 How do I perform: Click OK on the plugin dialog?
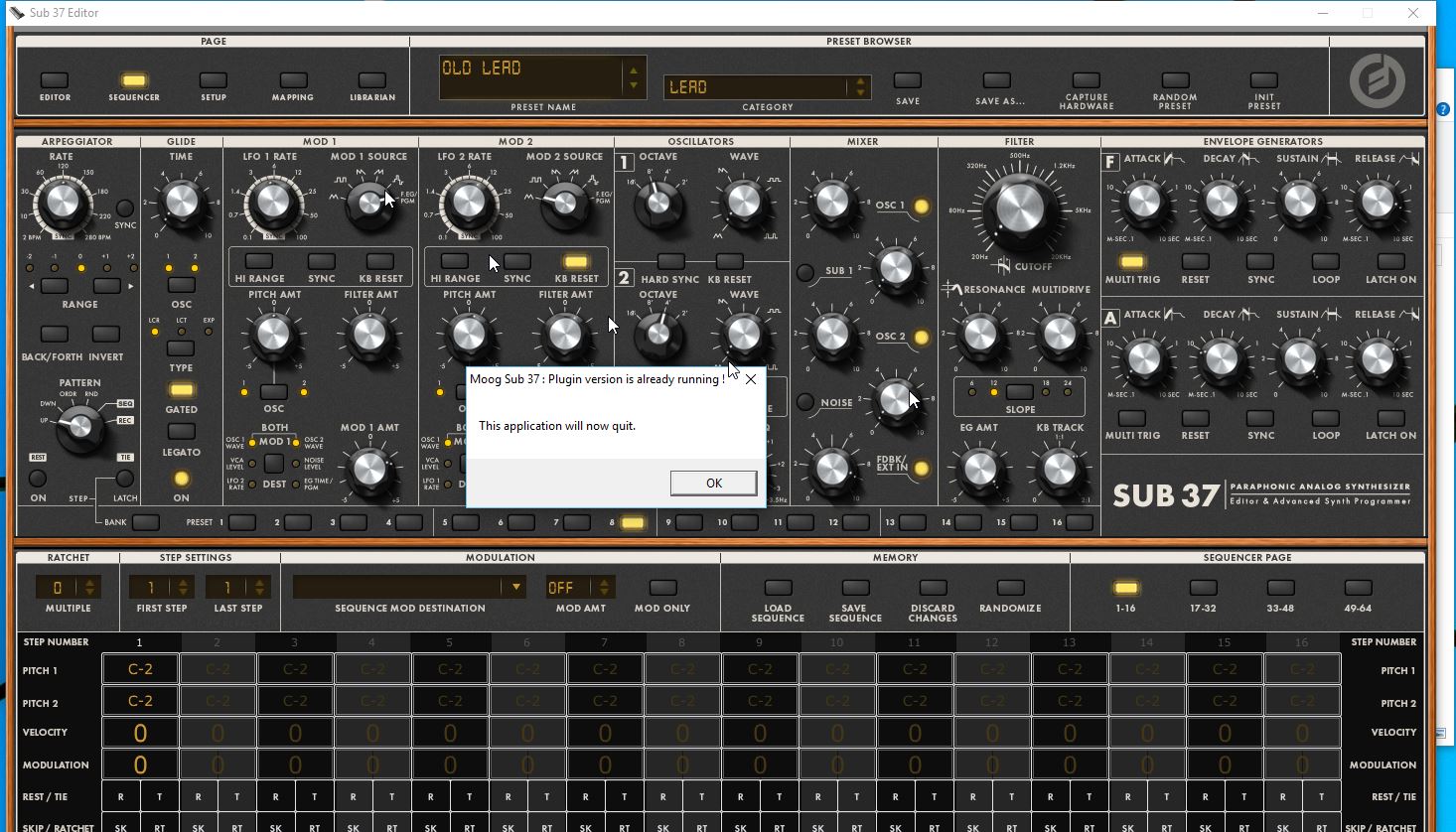tap(713, 483)
